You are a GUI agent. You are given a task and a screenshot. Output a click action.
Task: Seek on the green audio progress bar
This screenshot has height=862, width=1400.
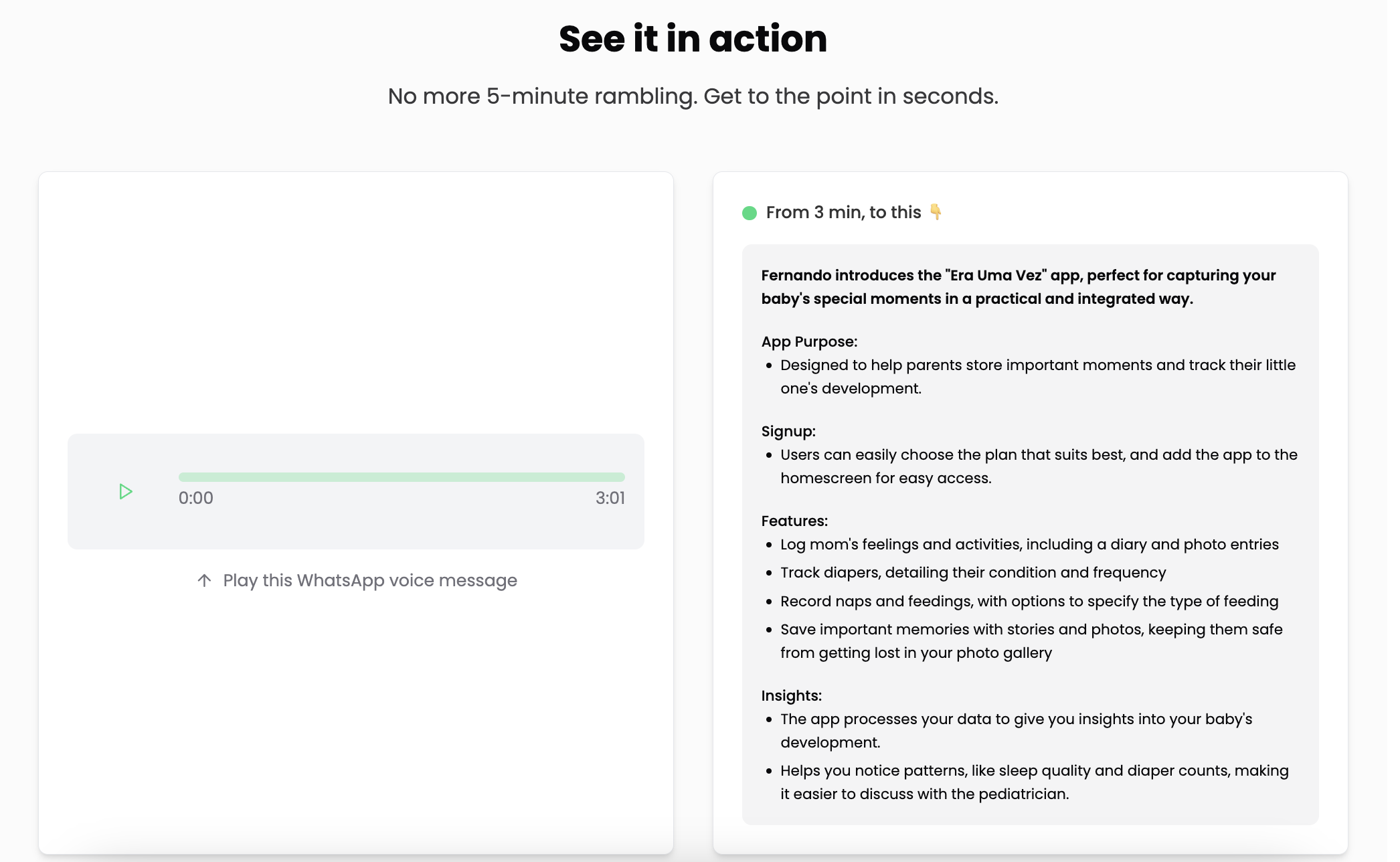(x=402, y=477)
